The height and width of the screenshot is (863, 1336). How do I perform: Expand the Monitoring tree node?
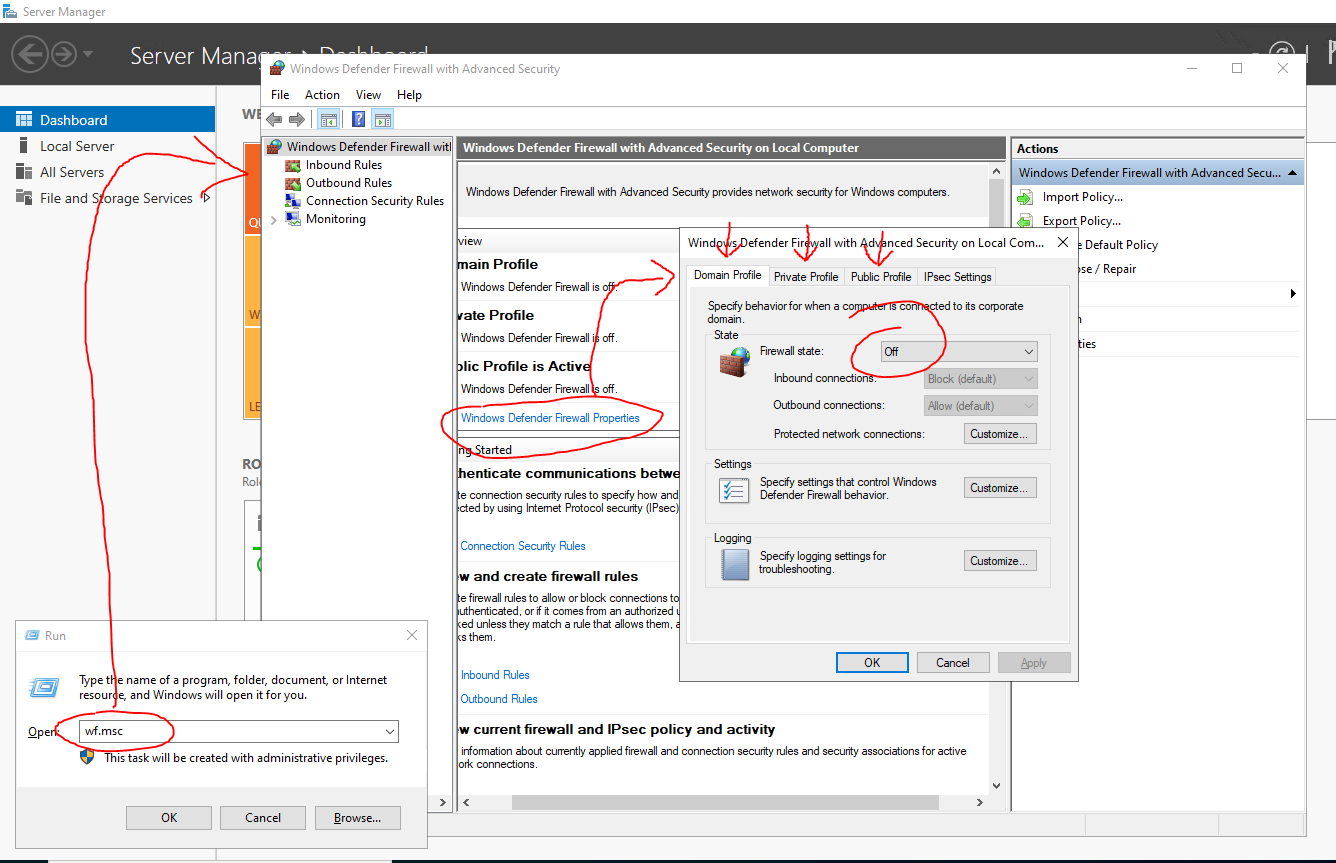pos(274,220)
